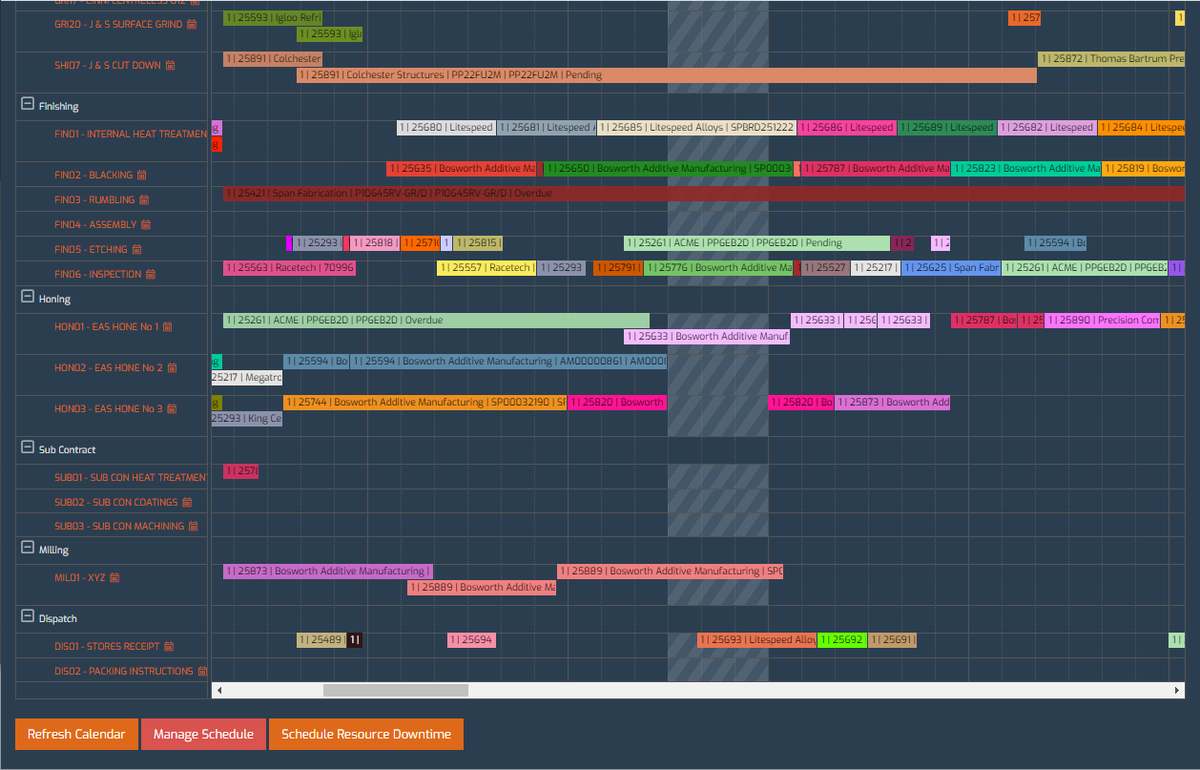Select pink 25694 bar in Stores Receipt
Viewport: 1200px width, 770px height.
471,640
